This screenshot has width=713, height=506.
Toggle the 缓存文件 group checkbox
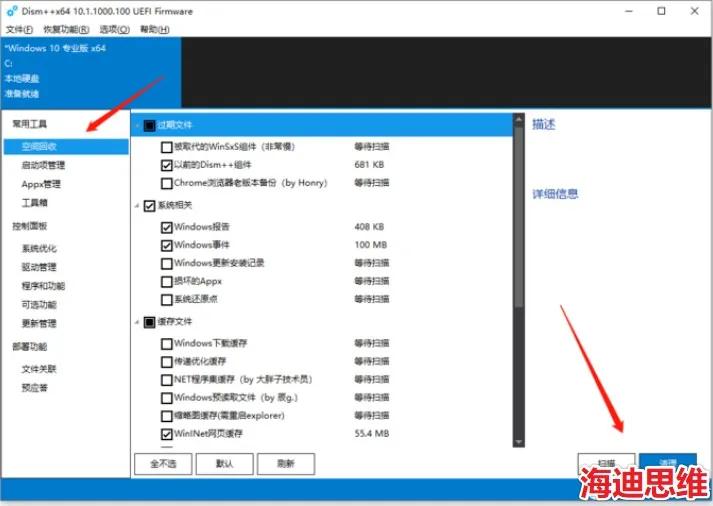150,322
